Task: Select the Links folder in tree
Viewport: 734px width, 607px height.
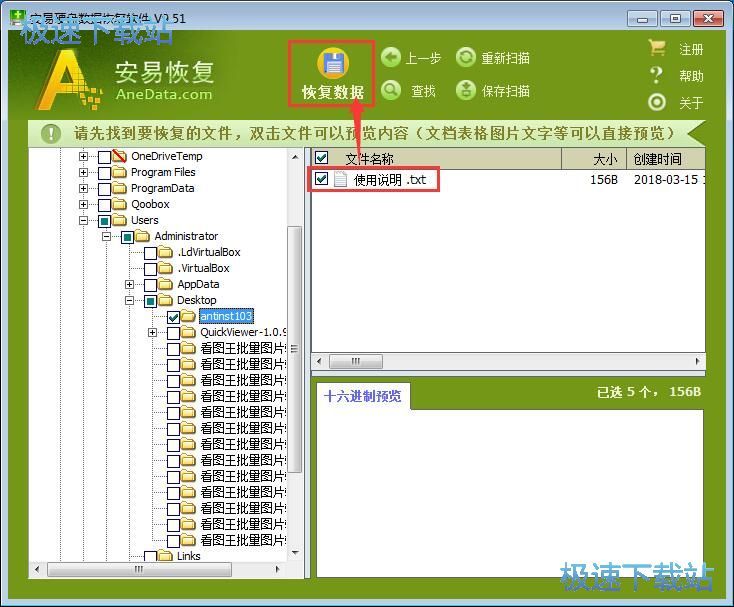Action: pyautogui.click(x=189, y=556)
